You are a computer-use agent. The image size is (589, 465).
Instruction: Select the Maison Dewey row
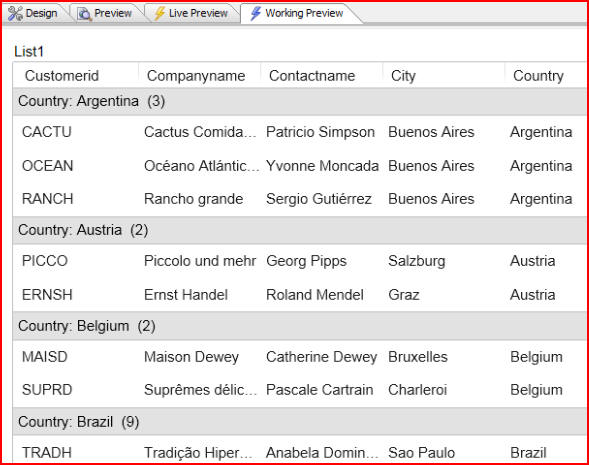point(299,357)
